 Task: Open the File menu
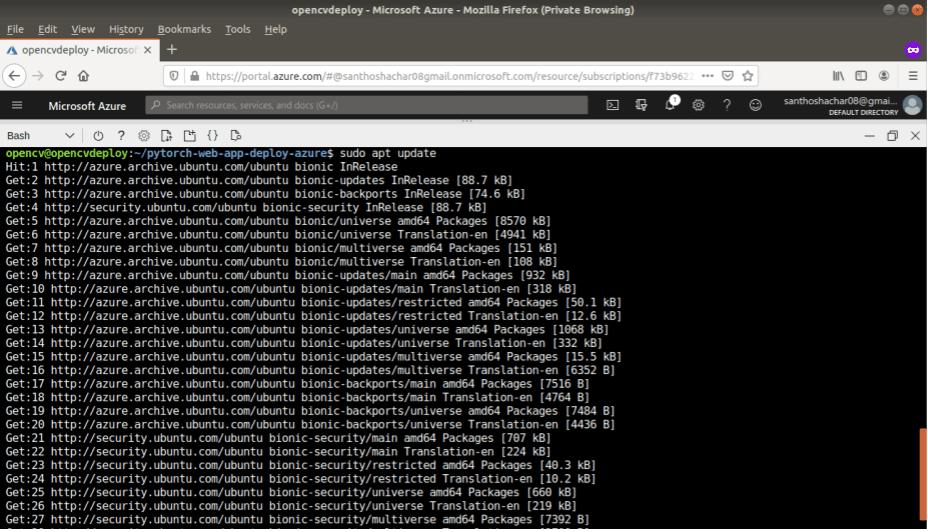15,29
